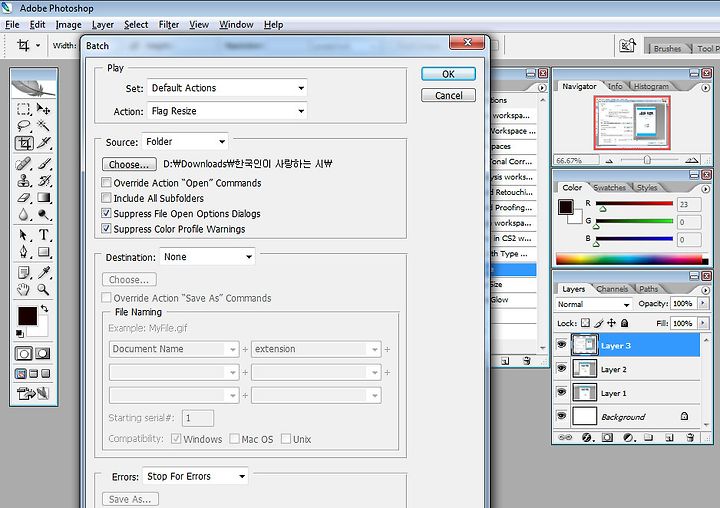Select the History Brush tool
Screen dimensions: 720x508
pyautogui.click(x=44, y=181)
